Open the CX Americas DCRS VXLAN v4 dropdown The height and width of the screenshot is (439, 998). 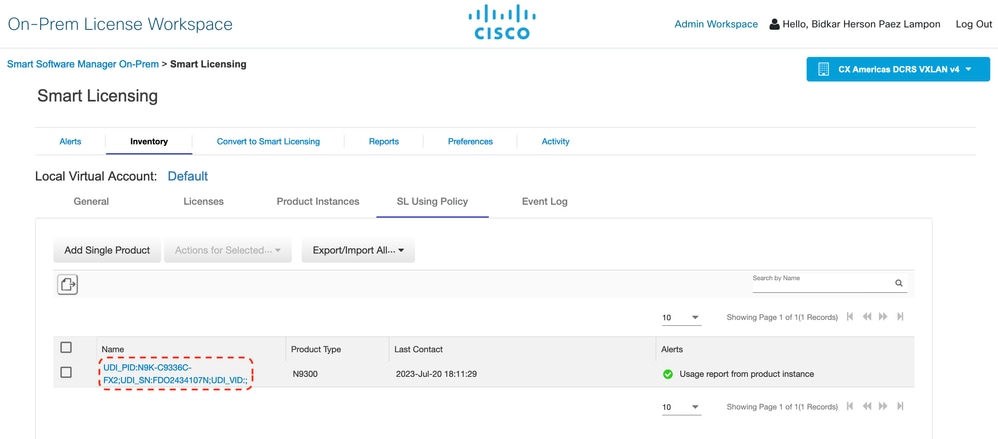(x=898, y=69)
